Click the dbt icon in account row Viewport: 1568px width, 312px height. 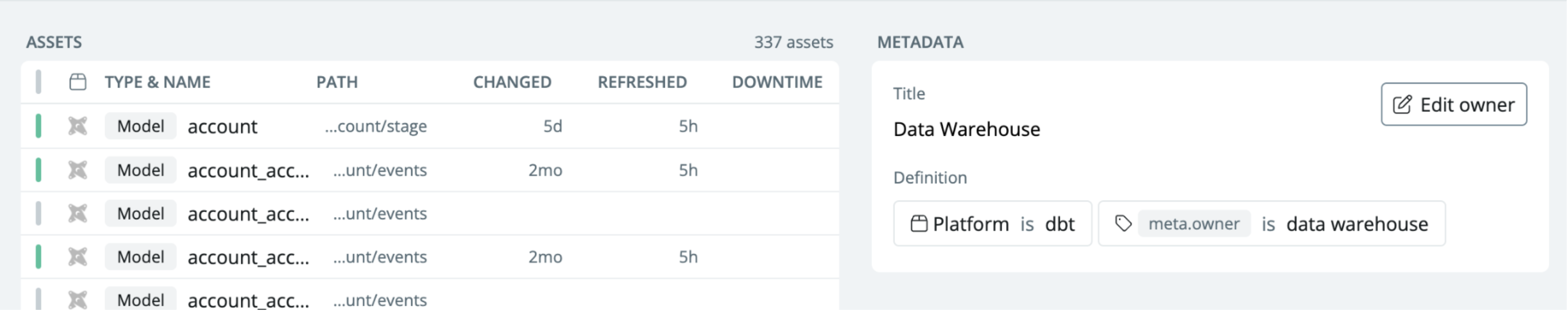coord(77,126)
